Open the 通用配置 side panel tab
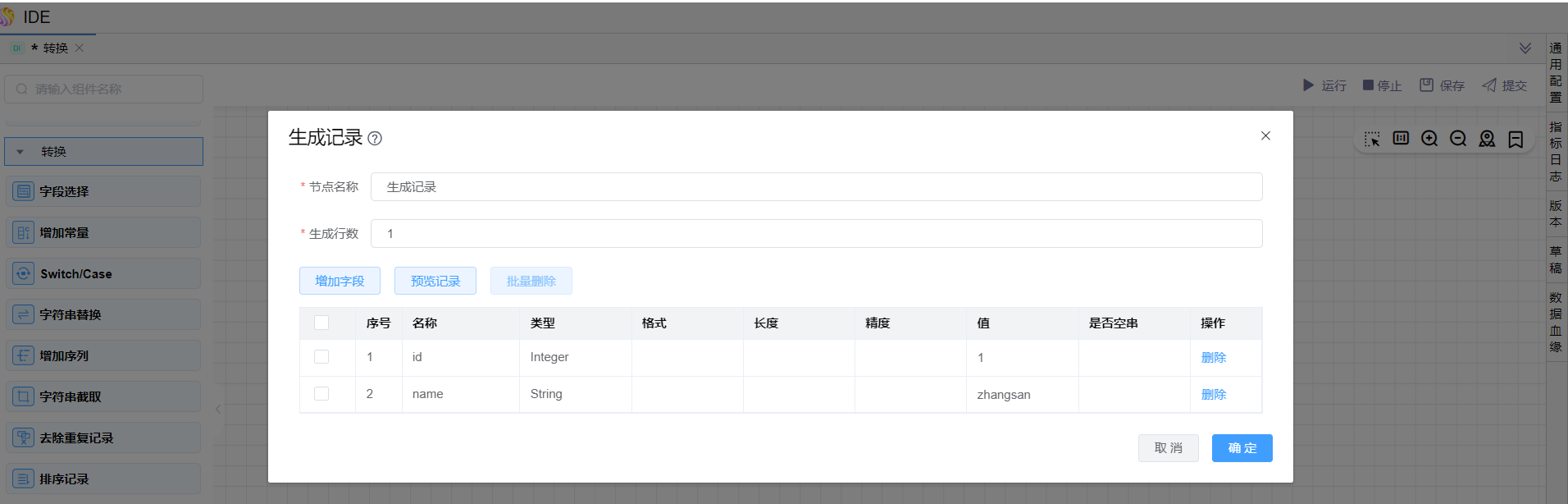Screen dimensions: 1568x504 tap(1556, 72)
